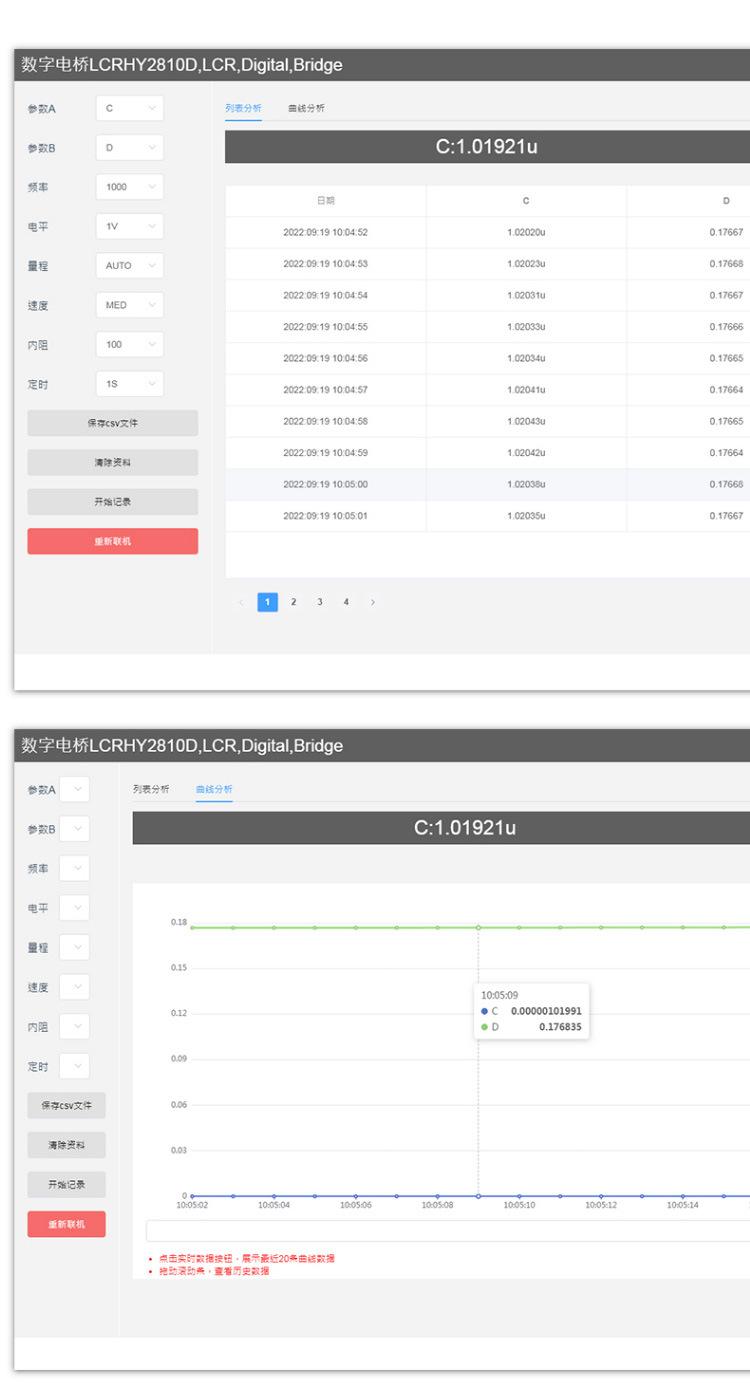Open the 速度 dropdown showing MED
Viewport: 750px width, 1386px height.
pos(129,305)
